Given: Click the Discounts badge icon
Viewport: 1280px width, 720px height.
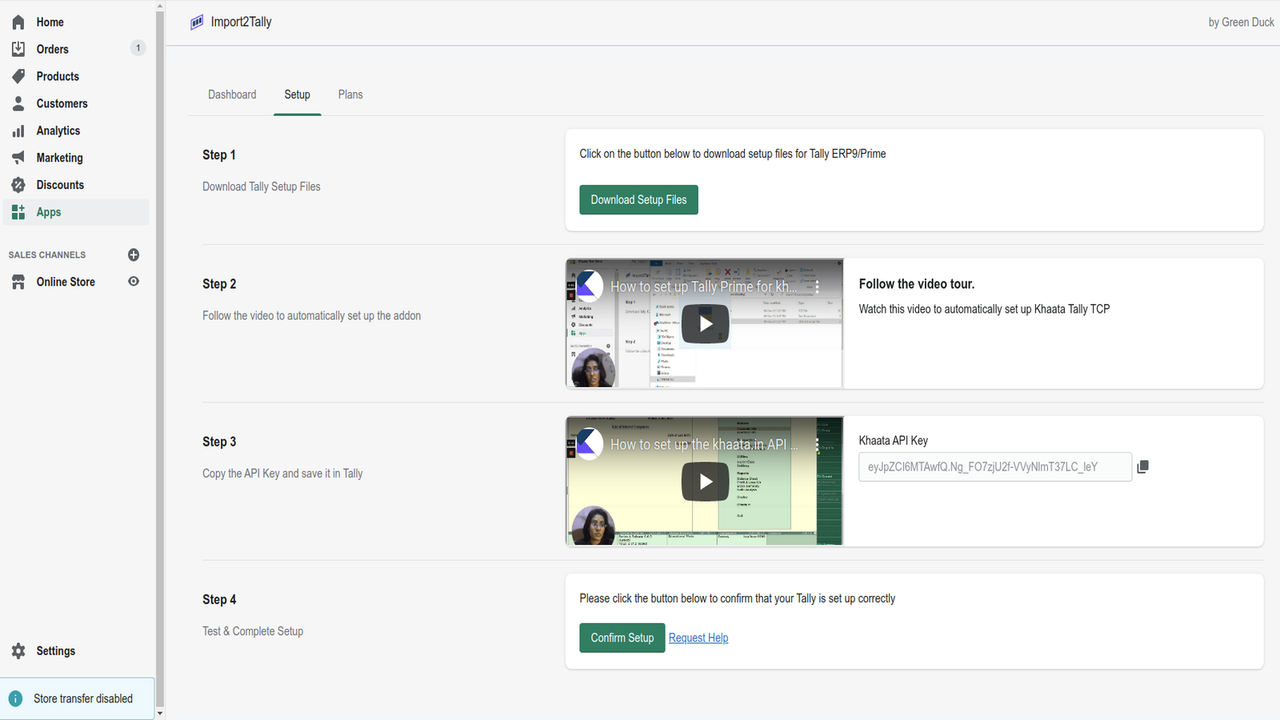Looking at the screenshot, I should click(x=18, y=185).
